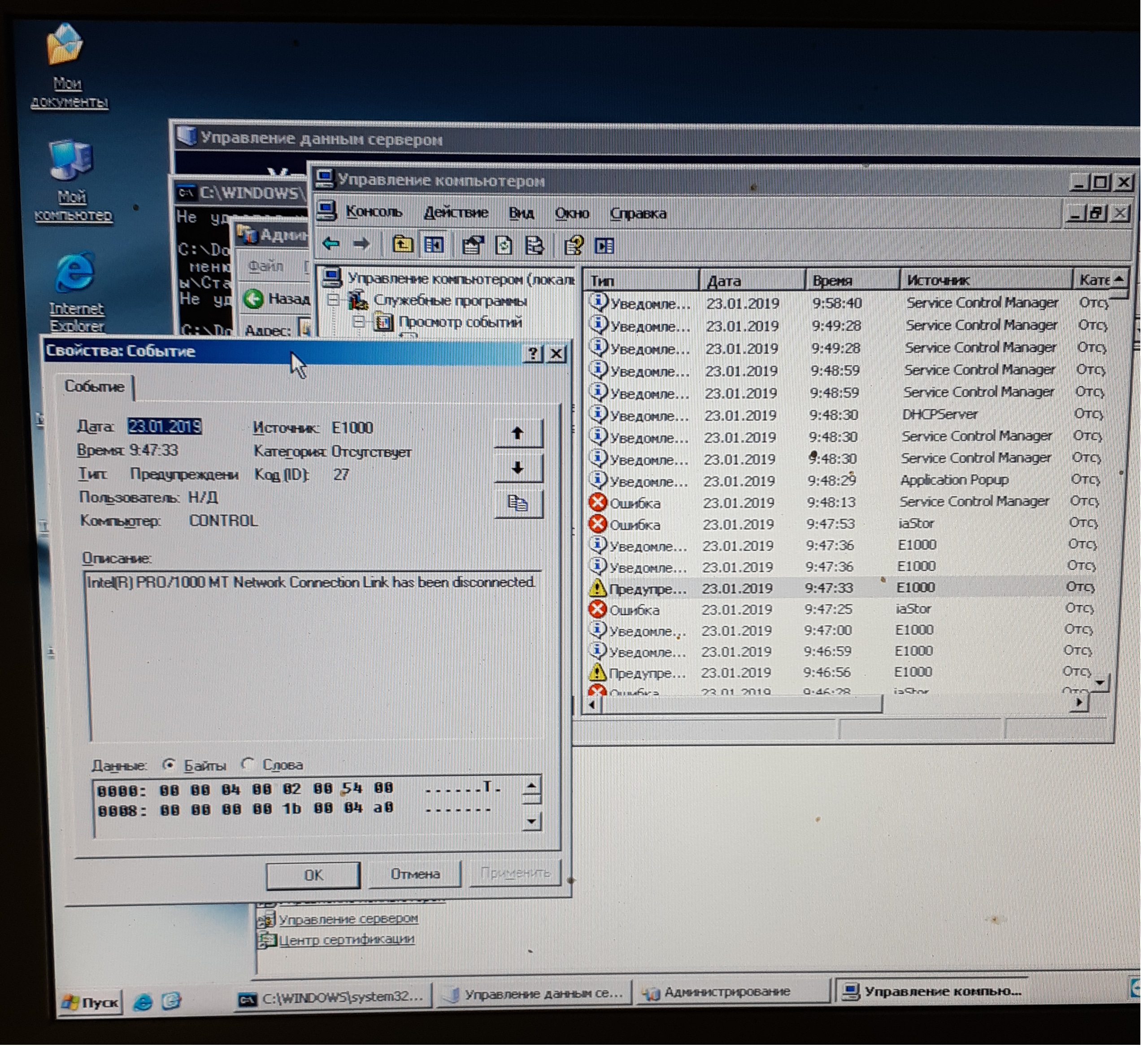1148x1048 pixels.
Task: Copy event details with the copy button
Action: (x=518, y=504)
